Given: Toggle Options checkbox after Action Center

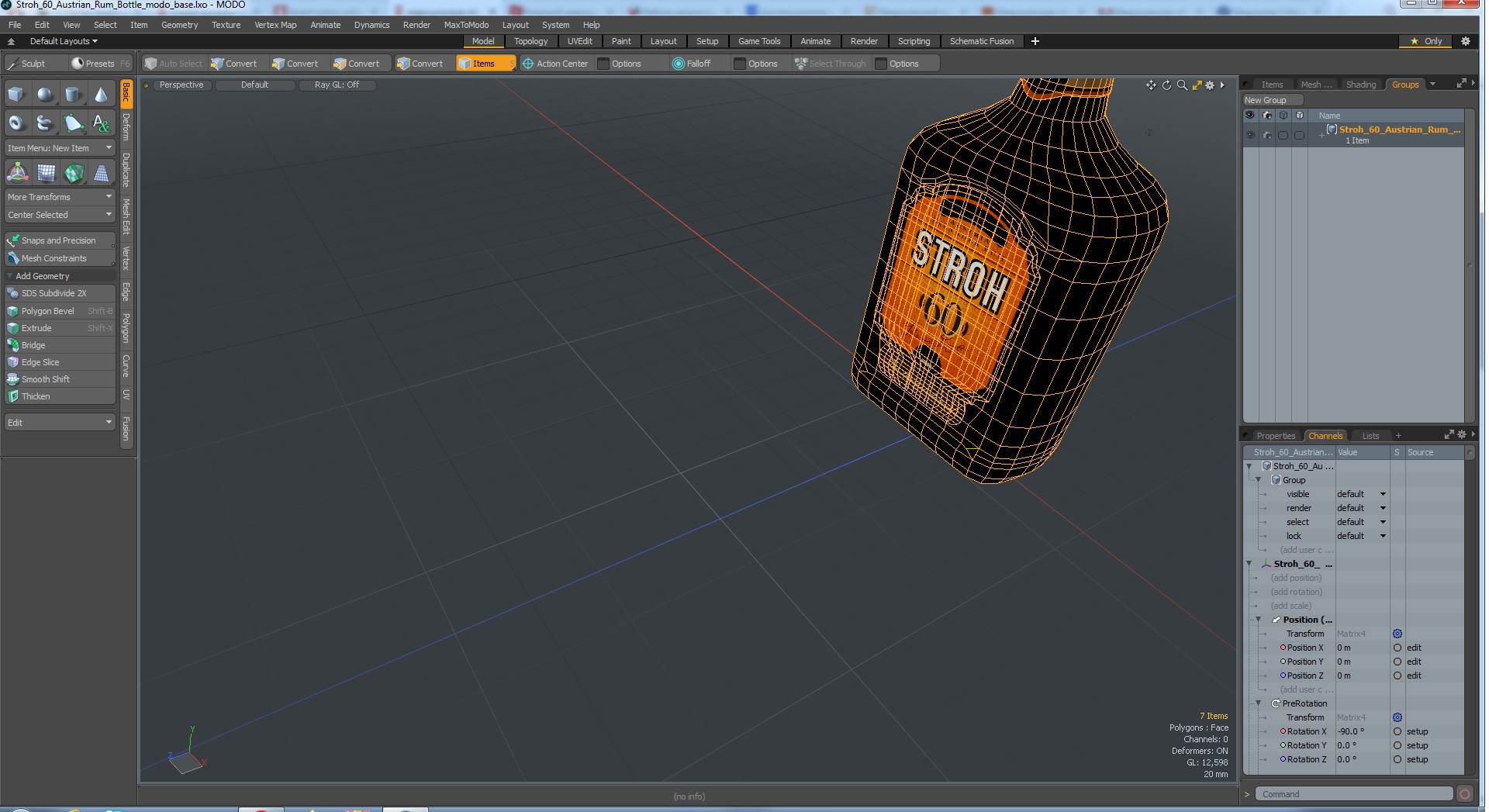Looking at the screenshot, I should click(x=603, y=64).
